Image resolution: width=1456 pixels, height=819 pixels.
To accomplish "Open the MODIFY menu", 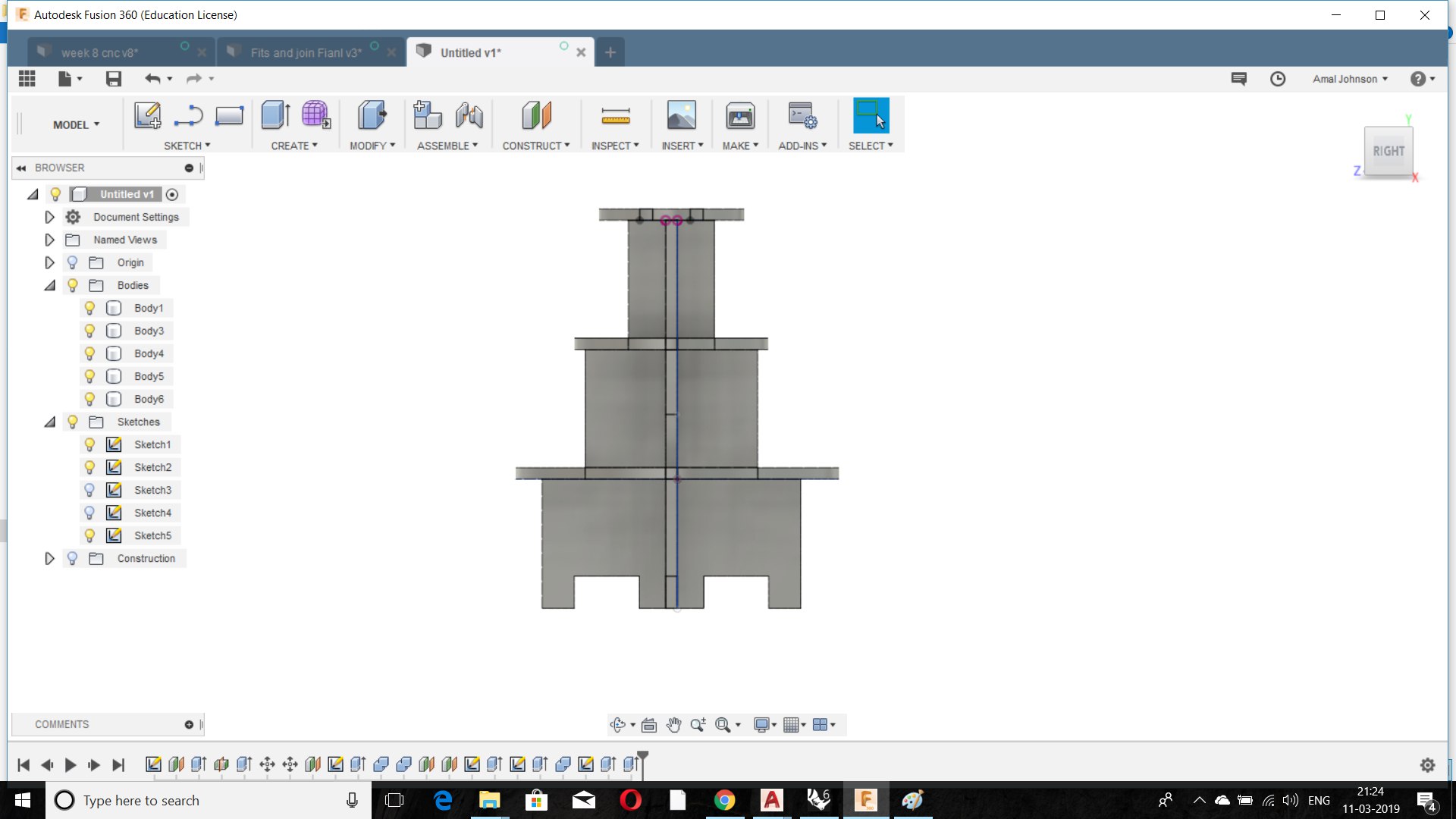I will pos(372,146).
